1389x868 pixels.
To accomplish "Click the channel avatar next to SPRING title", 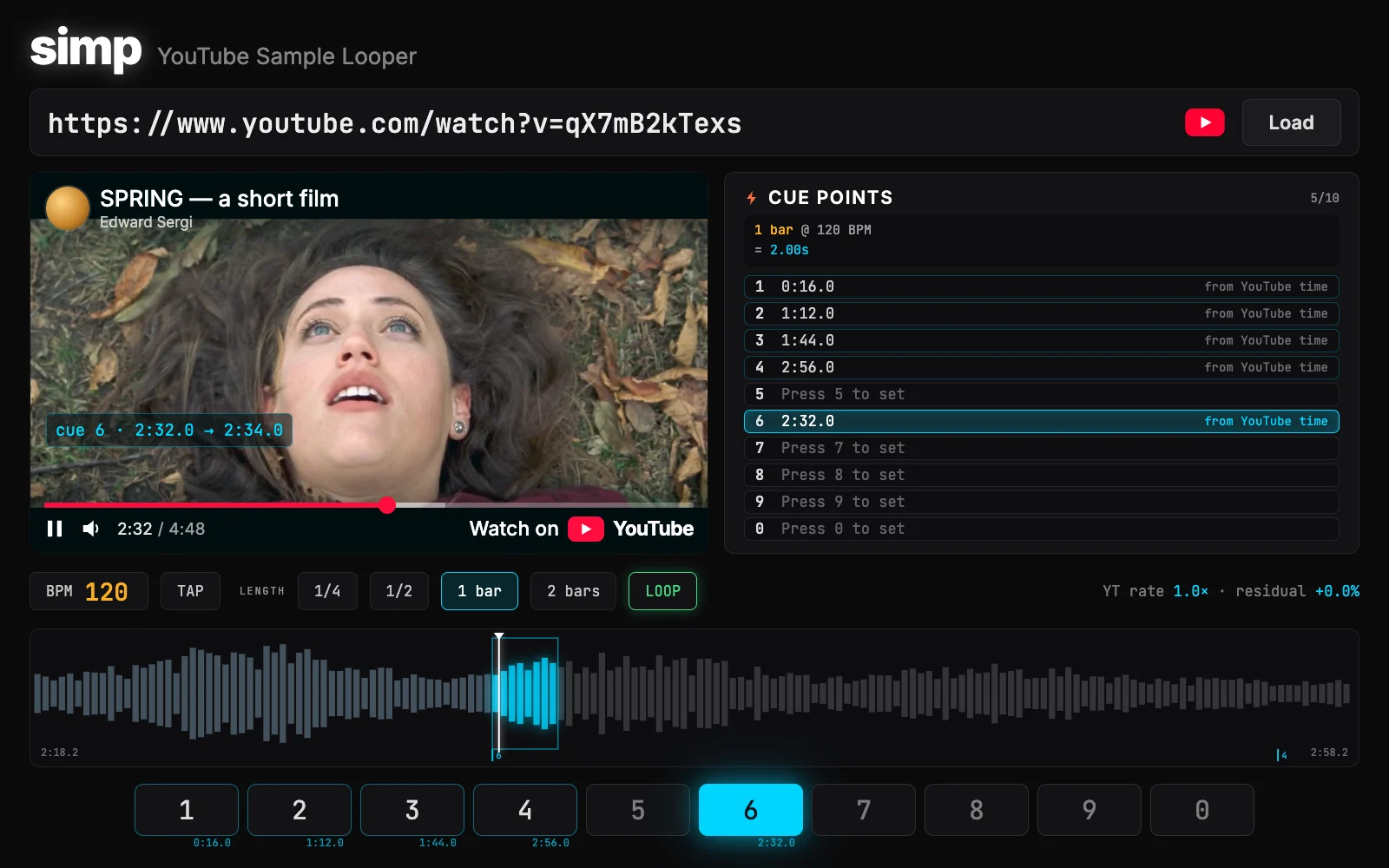I will pos(68,208).
